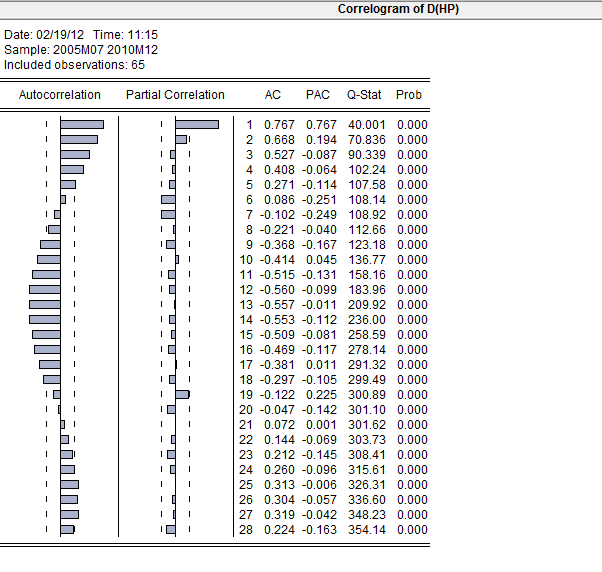Screen dimensions: 602x572
Task: Click the AC column header
Action: tap(273, 95)
